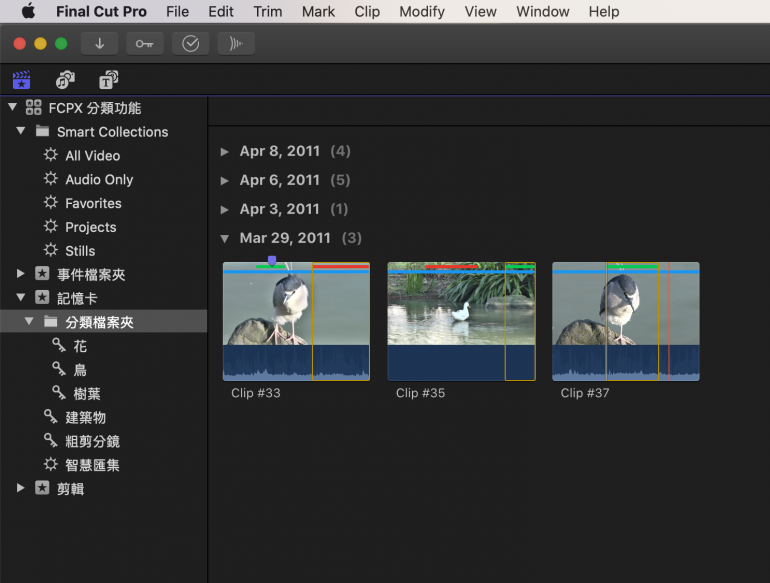Select the 鳥 keyword collection label
Image resolution: width=770 pixels, height=583 pixels.
point(80,370)
